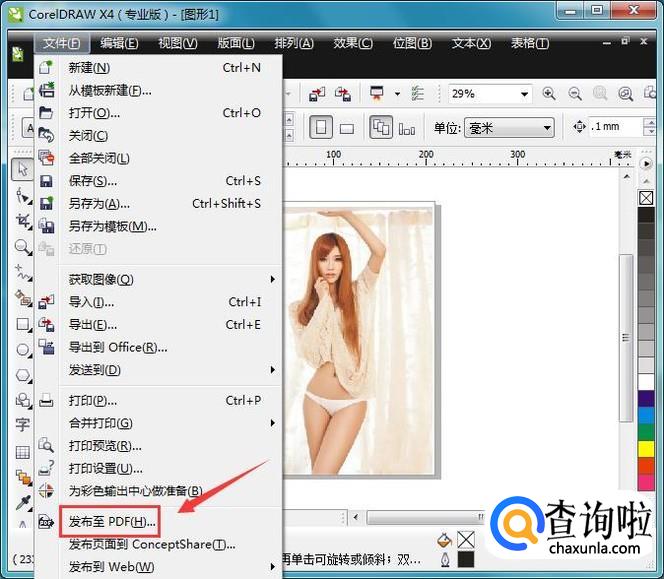Choose 打印预览(R)... menu entry
Viewport: 664px width, 579px height.
click(158, 446)
